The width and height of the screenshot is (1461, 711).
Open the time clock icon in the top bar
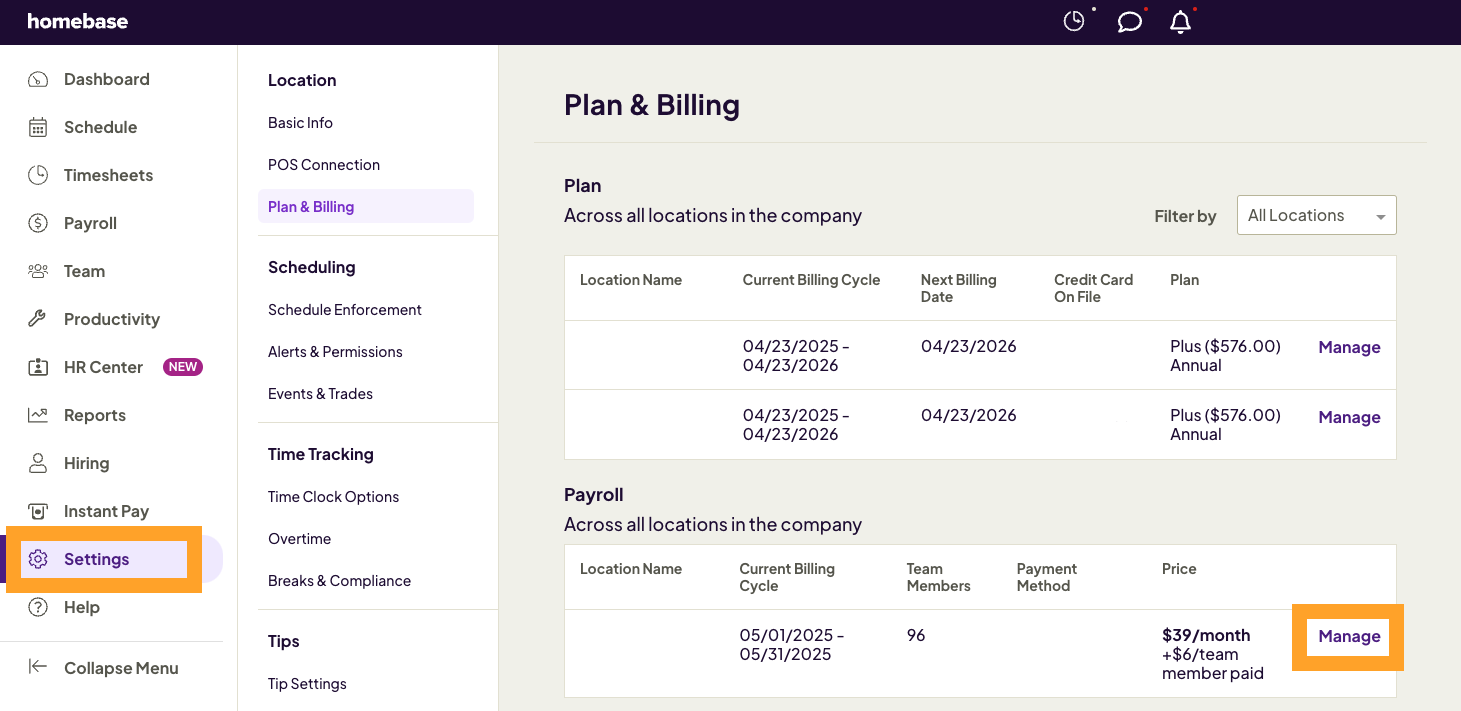(x=1073, y=21)
